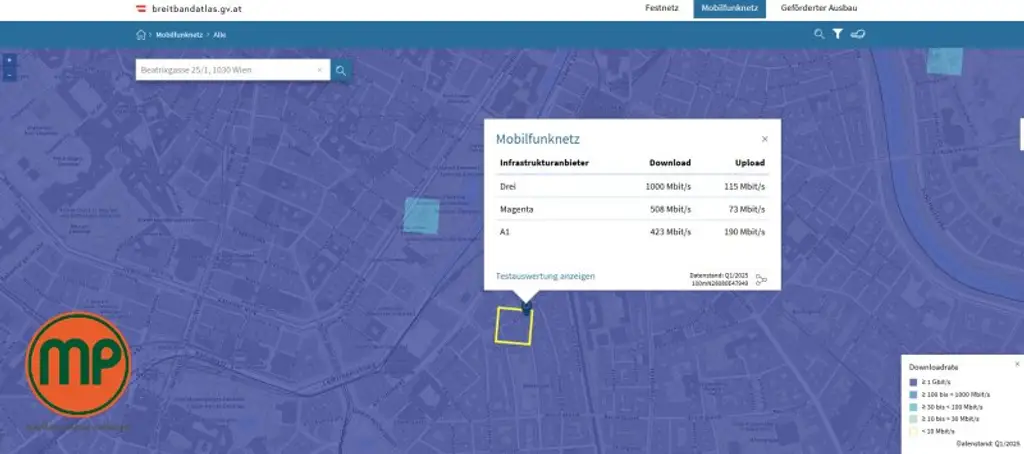Select the Mobilfunknetz tab
This screenshot has width=1024, height=454.
pos(728,9)
